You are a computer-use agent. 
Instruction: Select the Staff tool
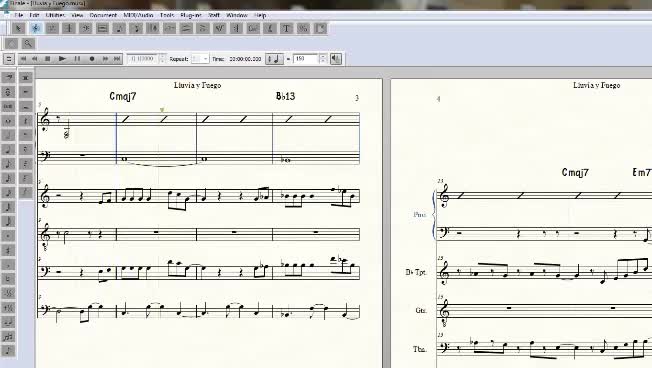(35, 28)
